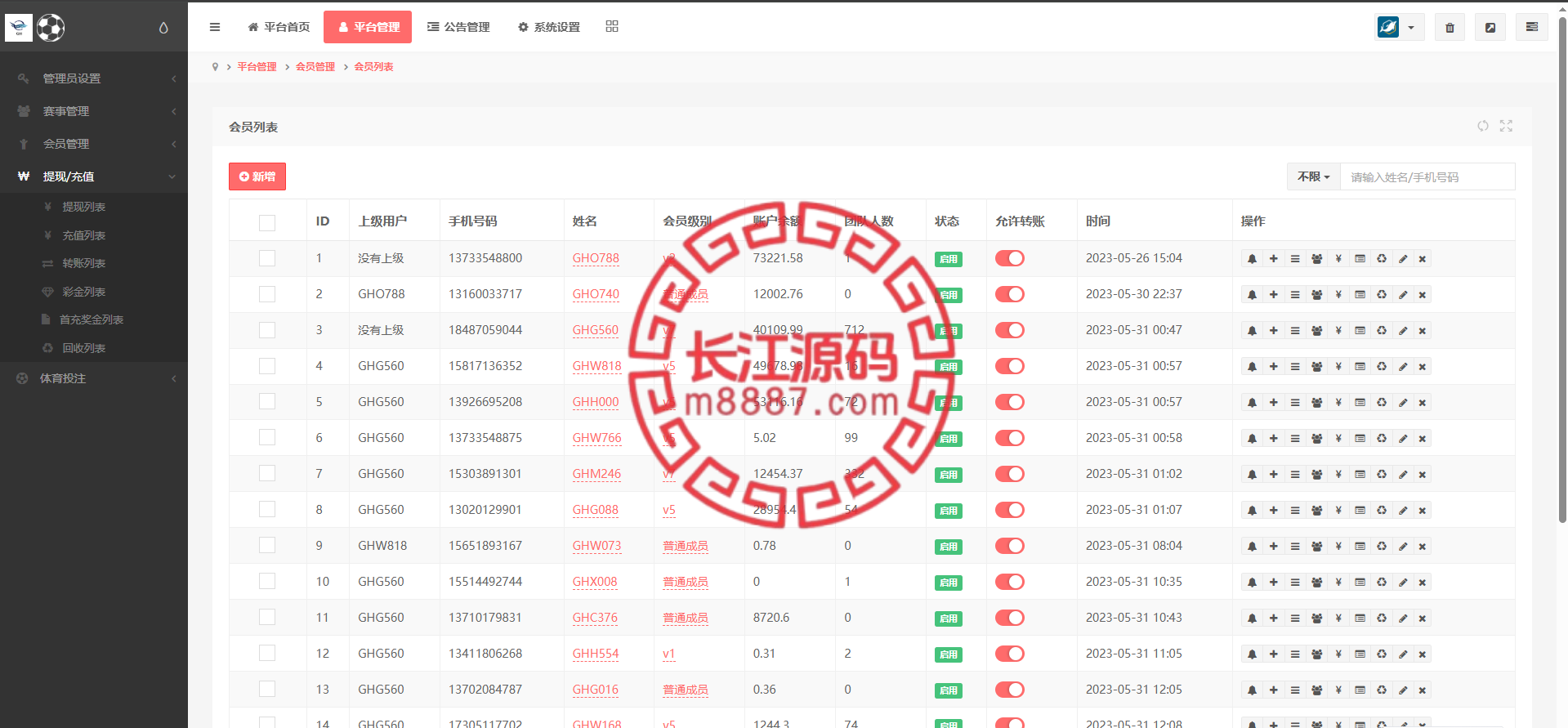
Task: Open the team group icon for GHW818
Action: tap(1316, 367)
